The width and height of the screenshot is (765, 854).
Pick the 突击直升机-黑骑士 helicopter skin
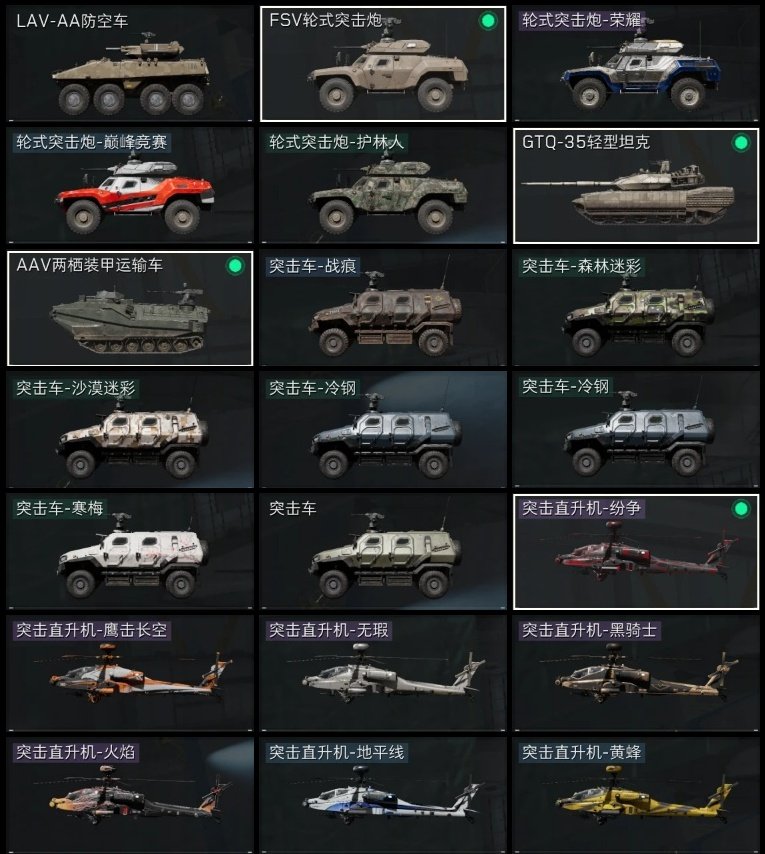pyautogui.click(x=636, y=674)
